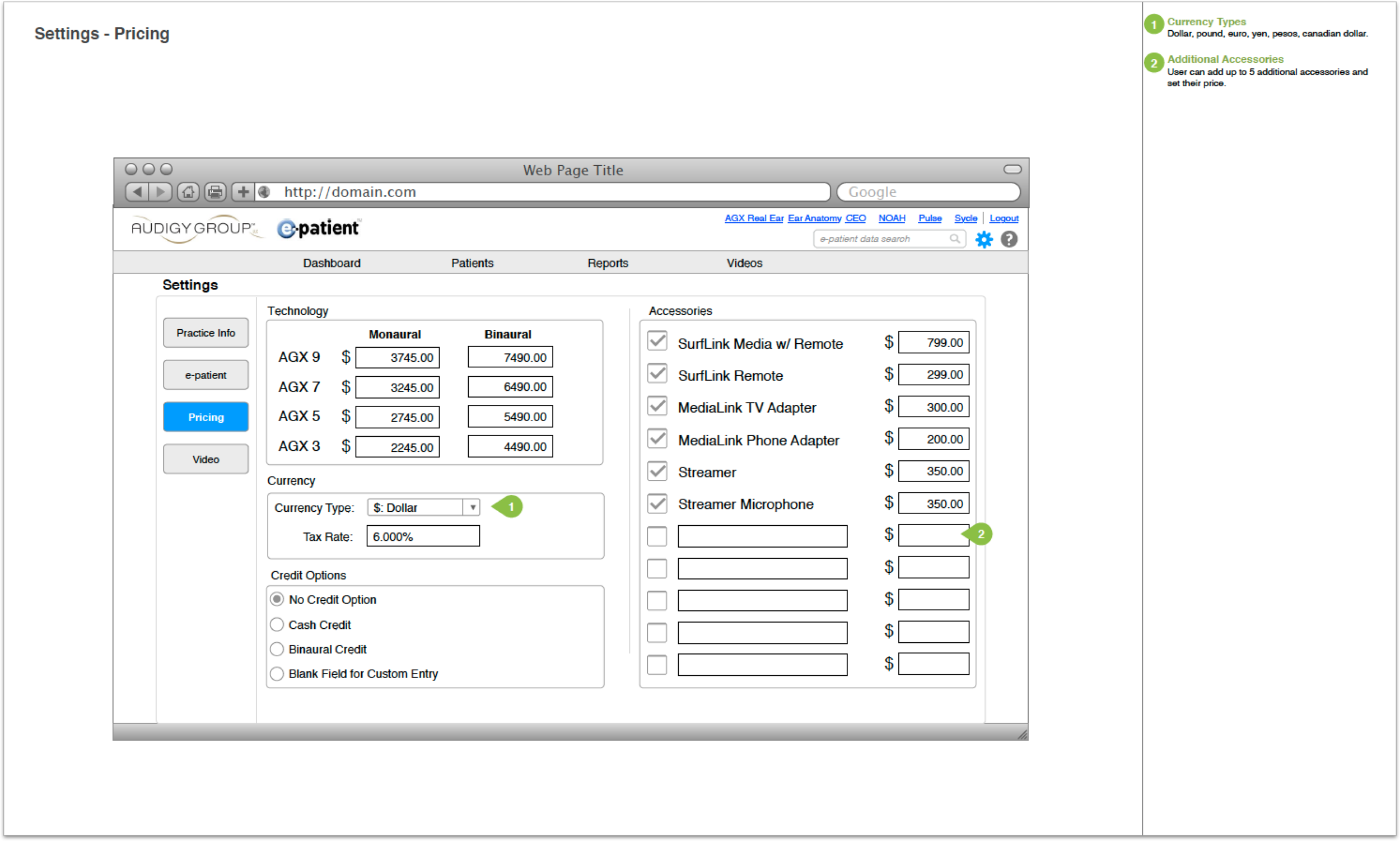Click the browser back arrow

tap(137, 192)
